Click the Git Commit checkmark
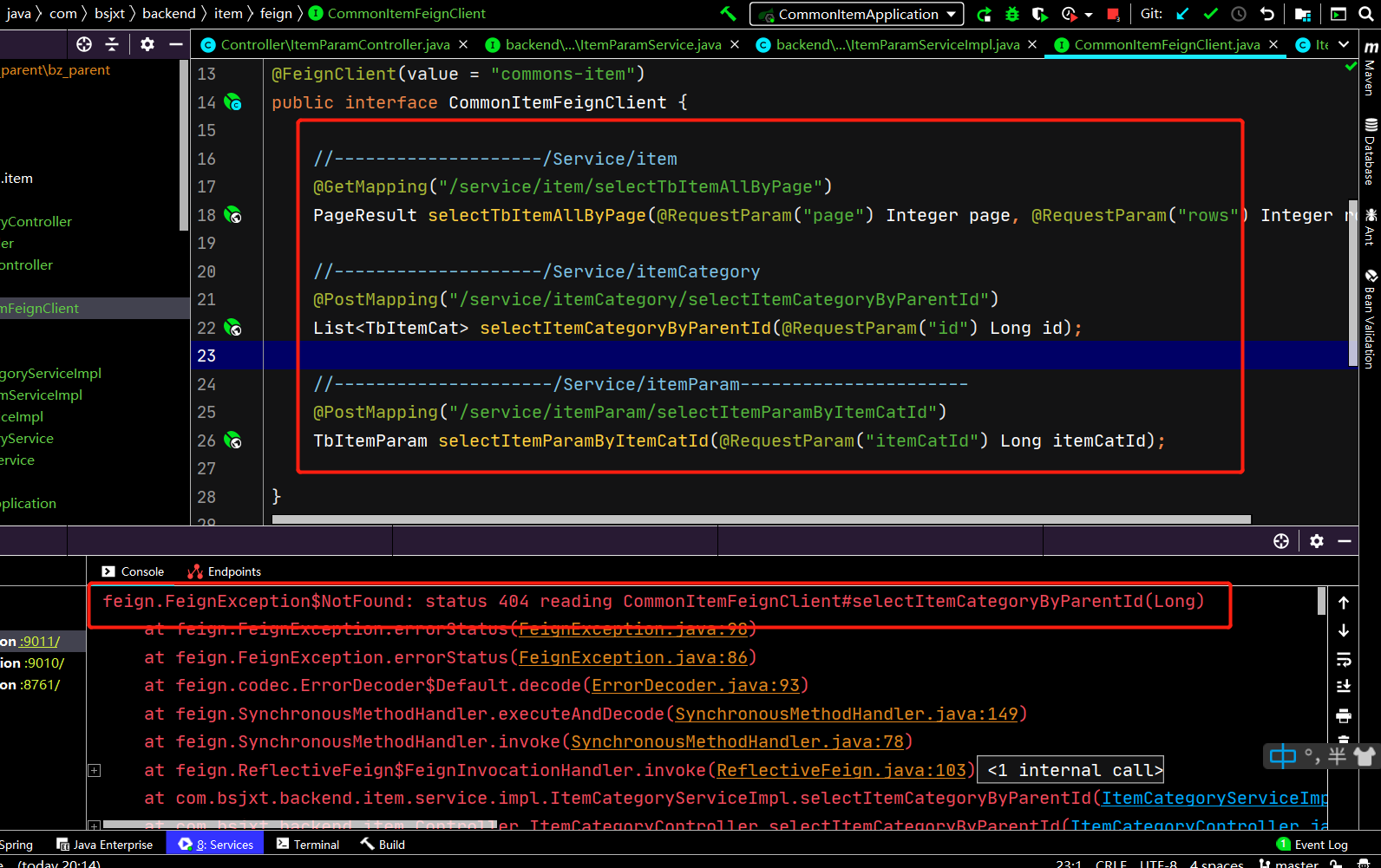This screenshot has height=868, width=1381. 1211,14
